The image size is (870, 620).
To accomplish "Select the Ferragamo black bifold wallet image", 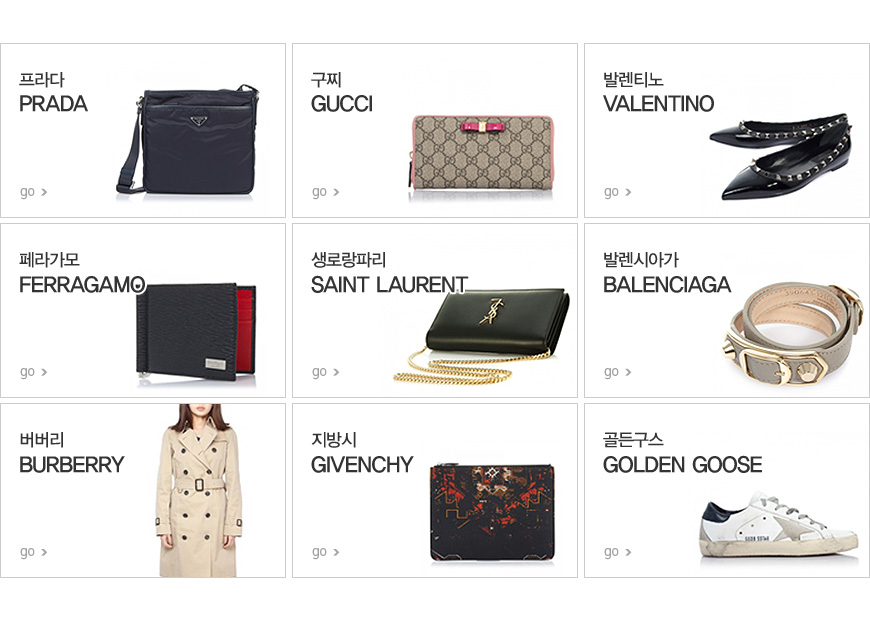I will tap(196, 332).
